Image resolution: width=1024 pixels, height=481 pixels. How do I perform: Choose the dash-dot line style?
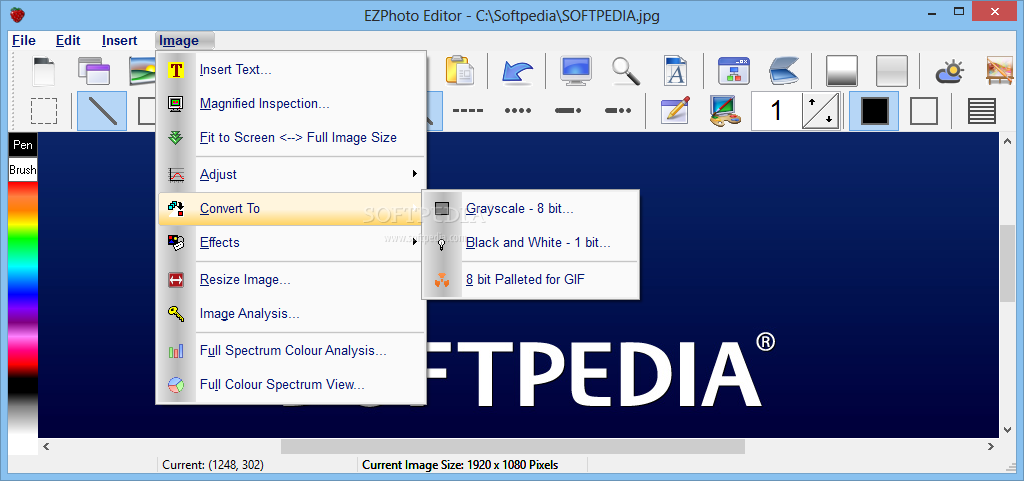568,111
